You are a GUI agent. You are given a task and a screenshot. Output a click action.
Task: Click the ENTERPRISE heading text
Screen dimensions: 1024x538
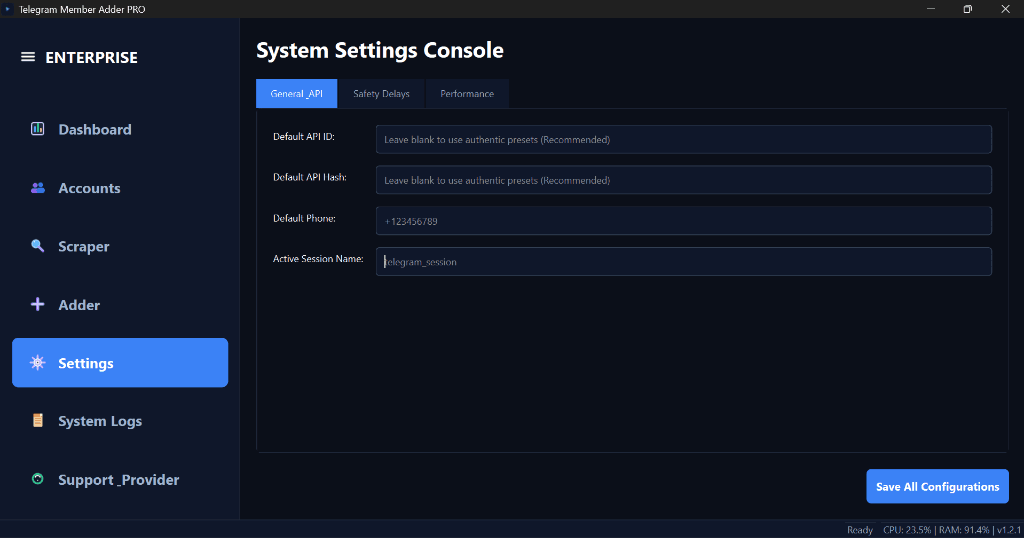coord(91,57)
